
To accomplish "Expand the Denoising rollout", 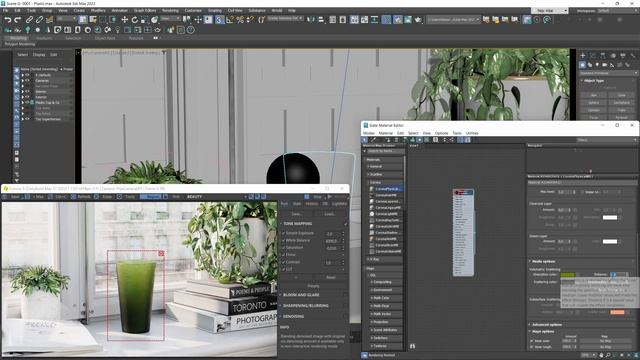I will click(293, 316).
